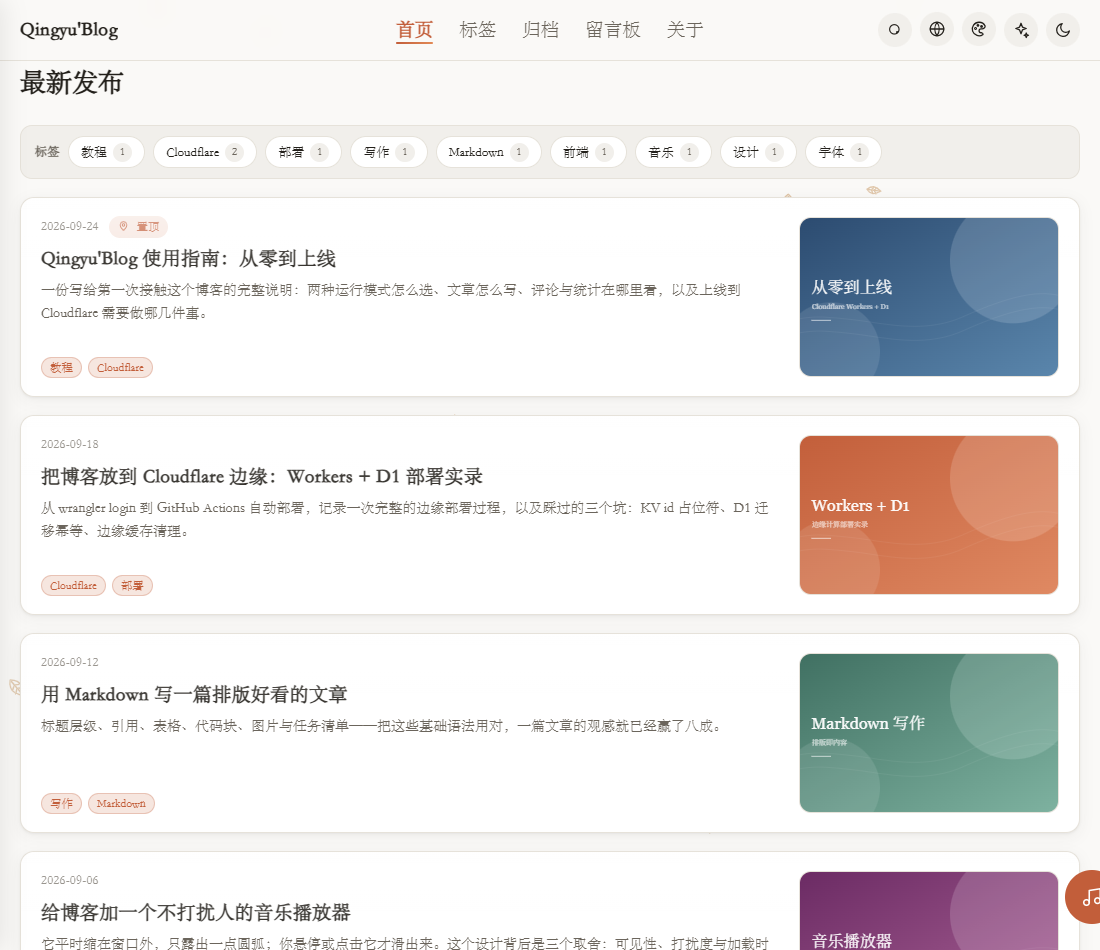1100x950 pixels.
Task: Filter by the 前端 tag chip
Action: click(588, 152)
